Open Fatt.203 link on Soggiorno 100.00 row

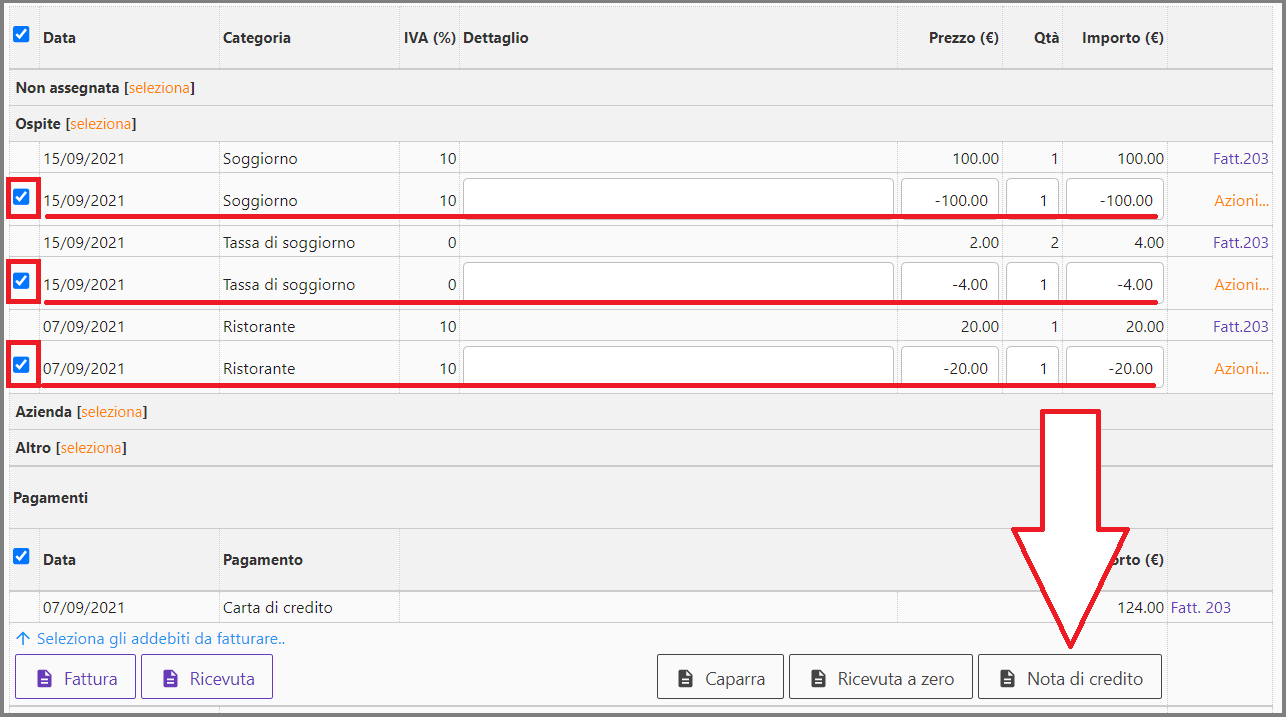click(x=1240, y=158)
